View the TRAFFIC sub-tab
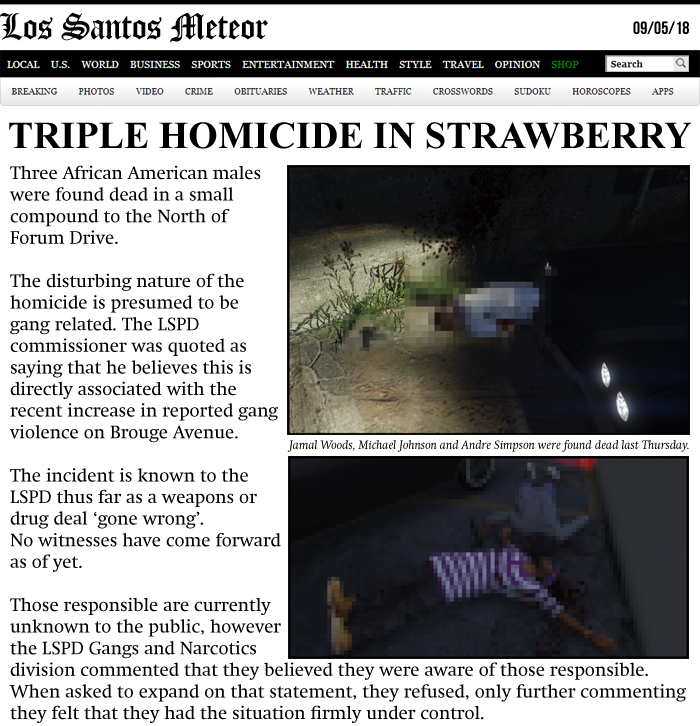700x726 pixels. (x=393, y=91)
